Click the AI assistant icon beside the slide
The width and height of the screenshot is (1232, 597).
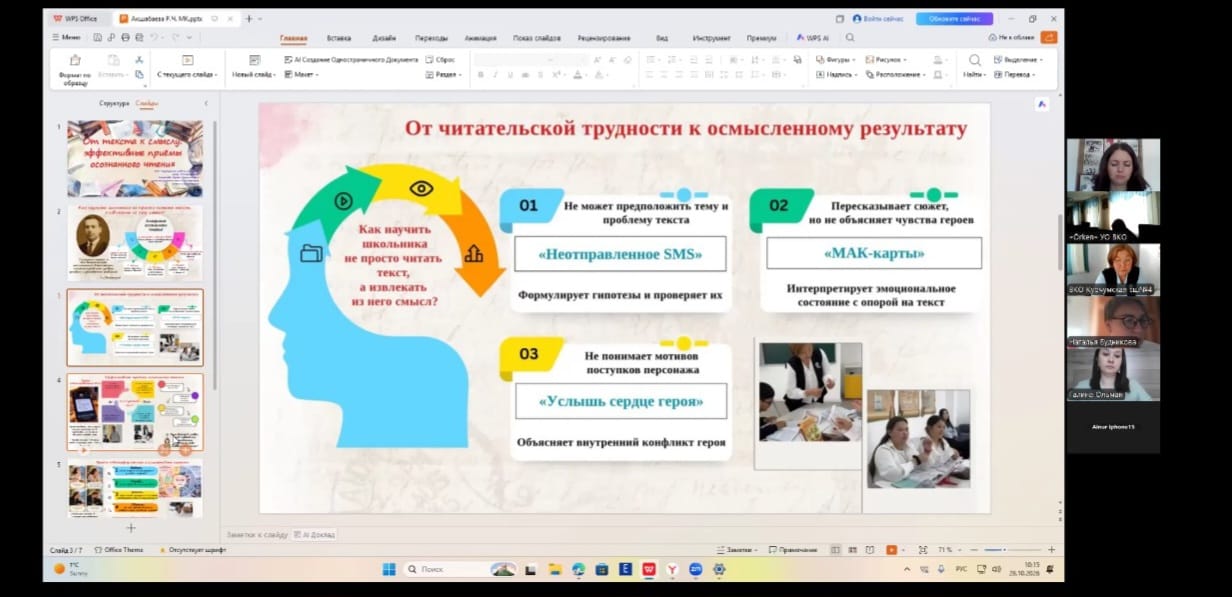pyautogui.click(x=1041, y=104)
